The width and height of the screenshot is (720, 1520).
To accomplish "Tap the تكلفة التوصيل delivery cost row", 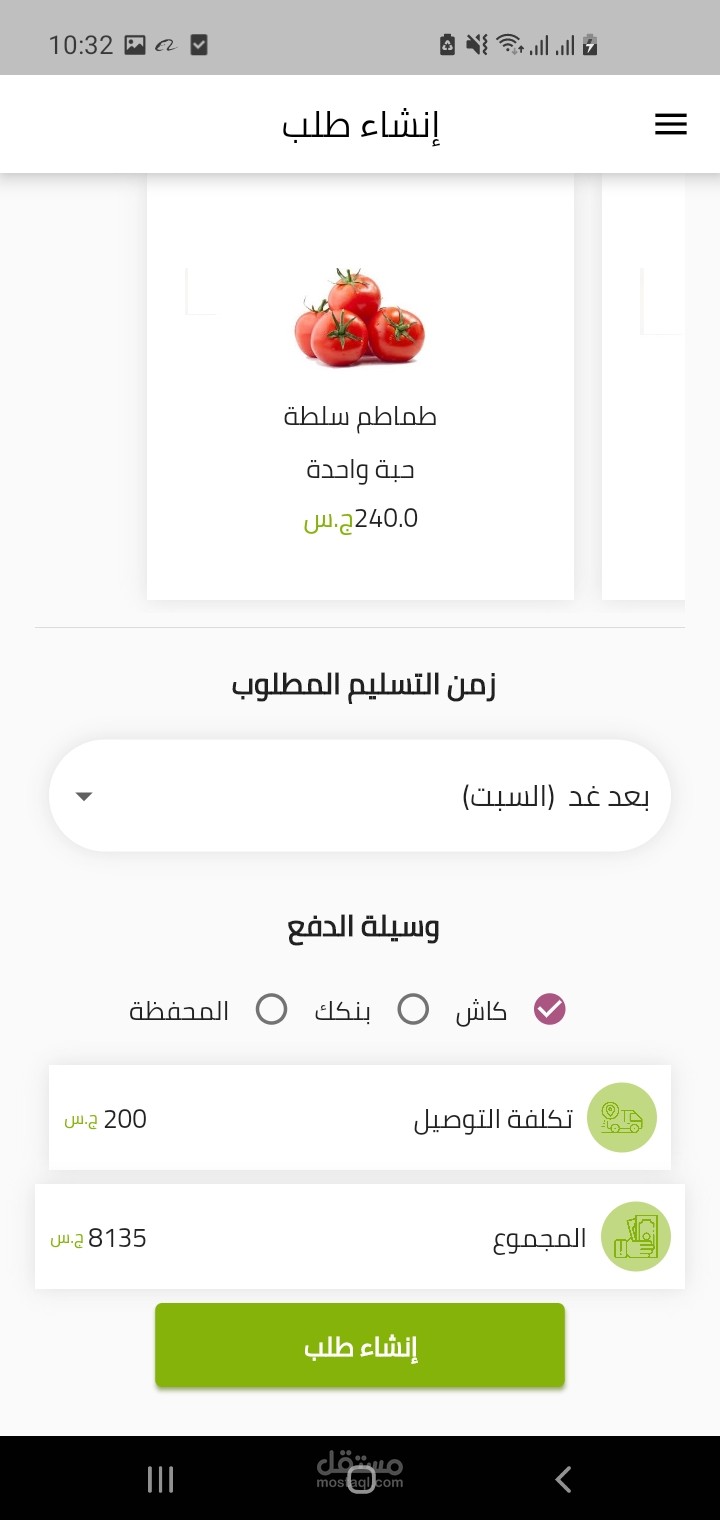I will pyautogui.click(x=360, y=1117).
